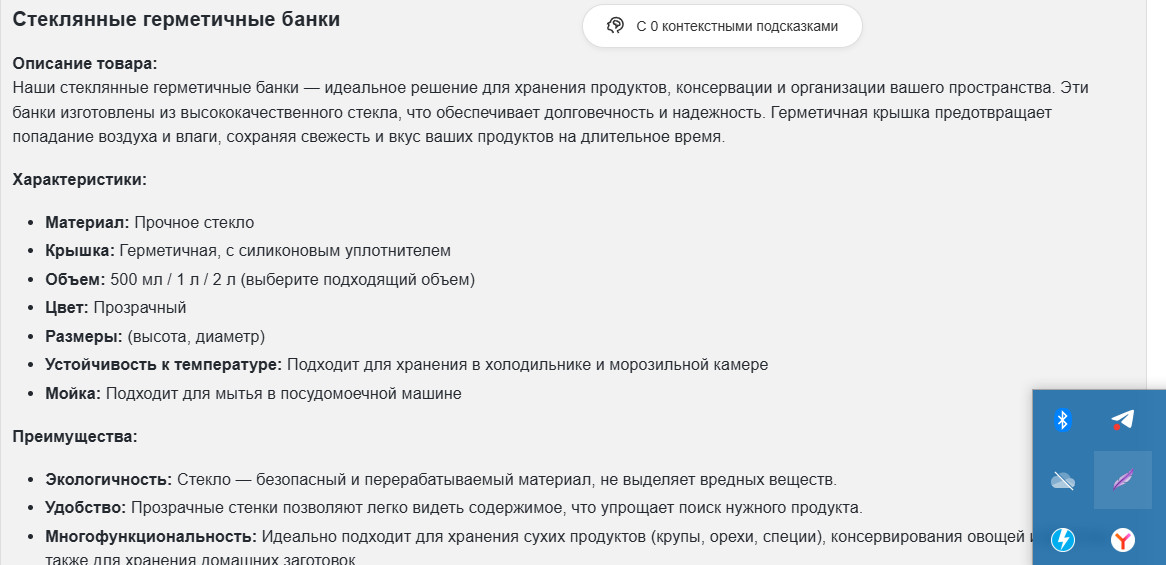Click the crossed-out OneDrive cloud icon

(1063, 481)
